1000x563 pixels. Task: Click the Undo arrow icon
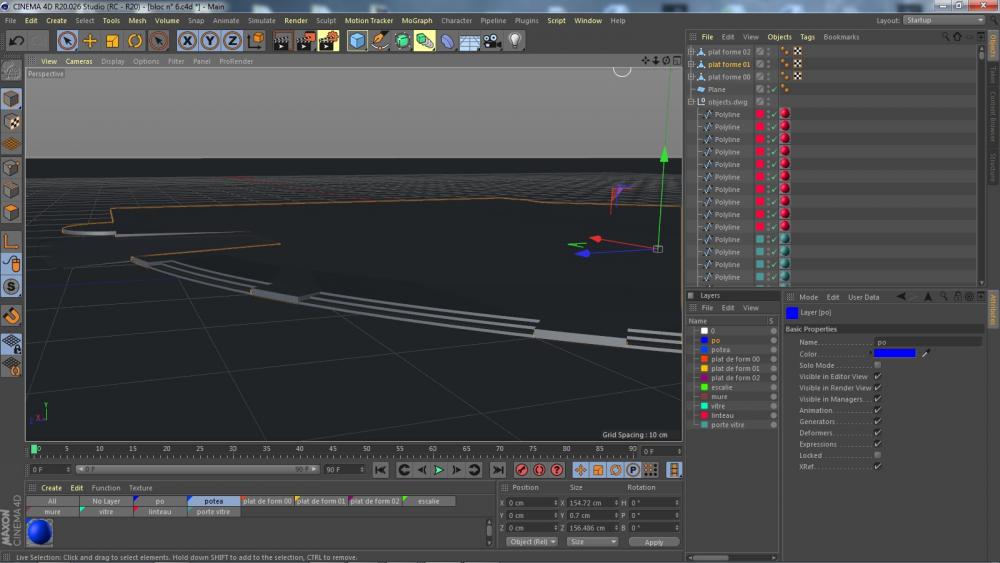coord(16,41)
